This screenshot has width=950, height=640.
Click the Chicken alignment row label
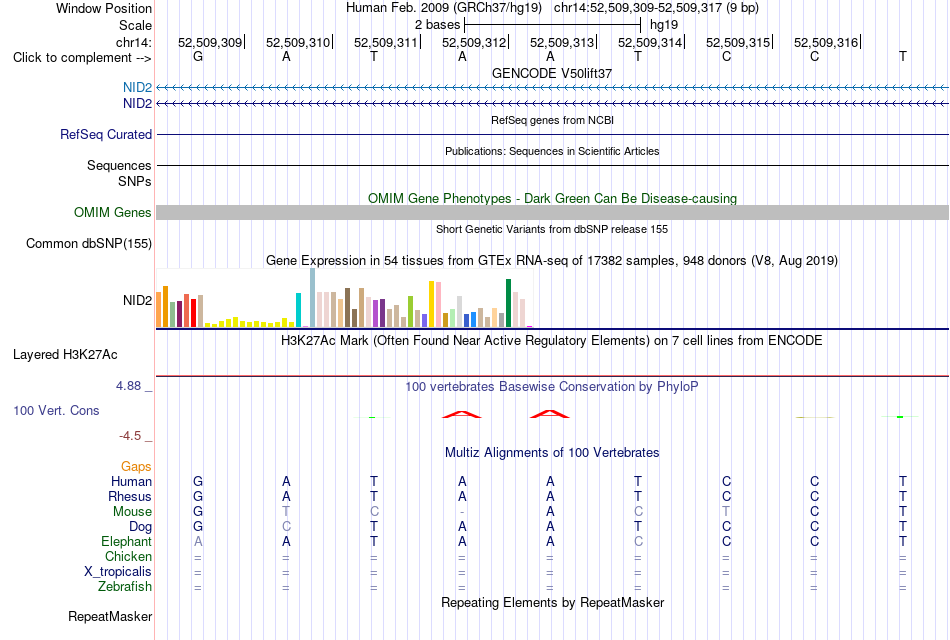coord(128,556)
